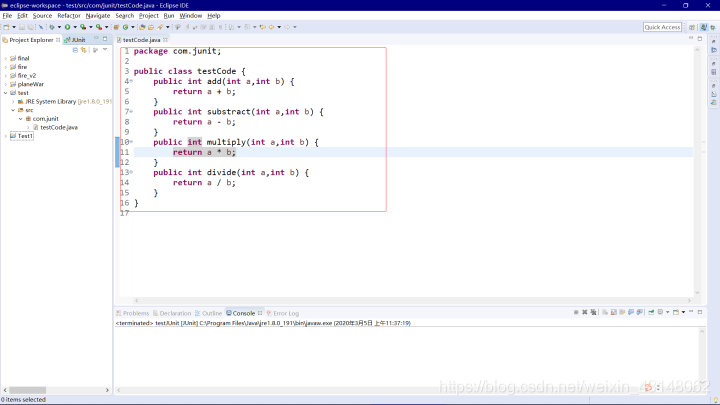This screenshot has height=405, width=720.
Task: Click the Display Selected Console icon
Action: tap(660, 312)
